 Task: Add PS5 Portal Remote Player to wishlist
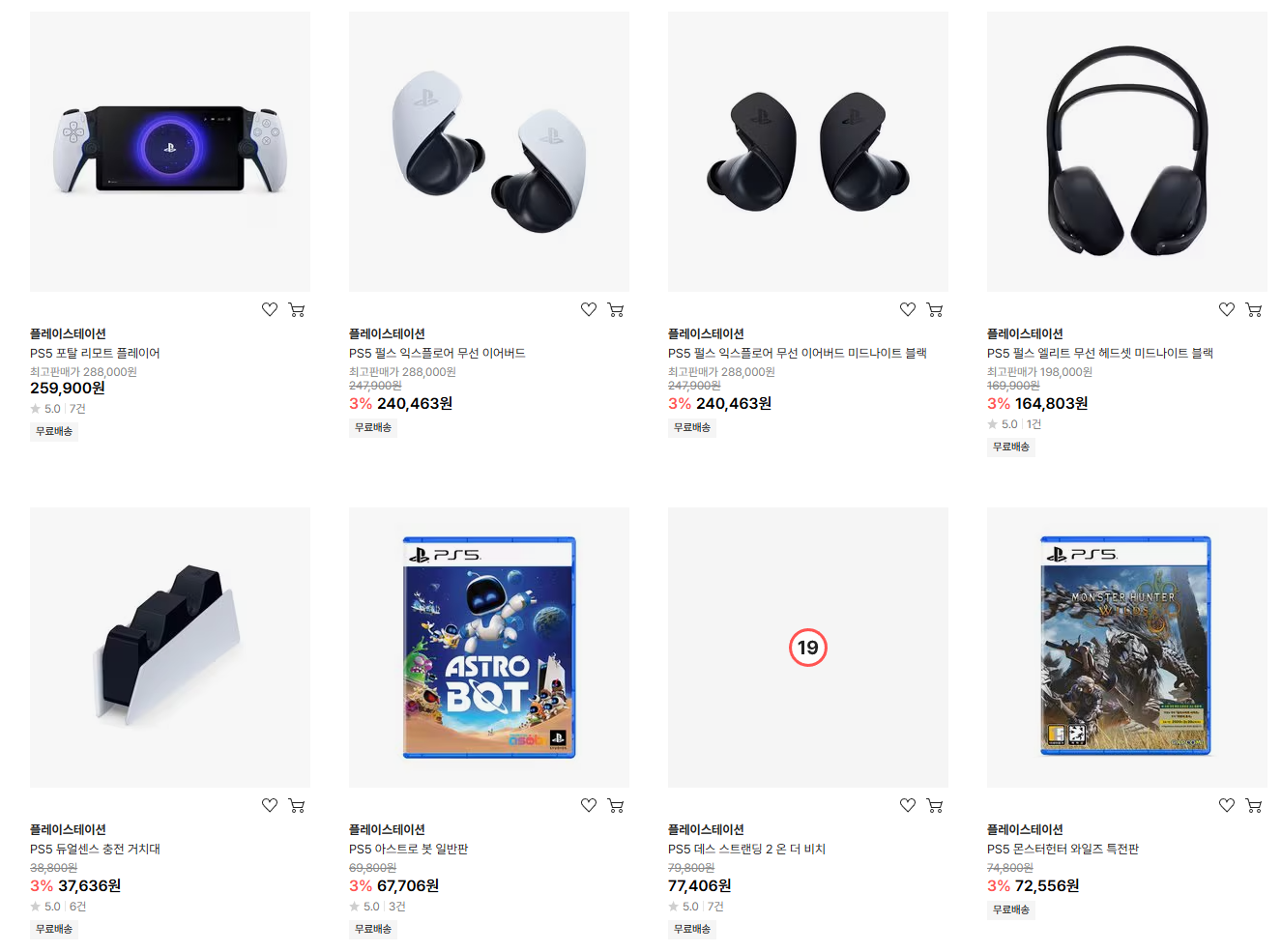coord(270,309)
